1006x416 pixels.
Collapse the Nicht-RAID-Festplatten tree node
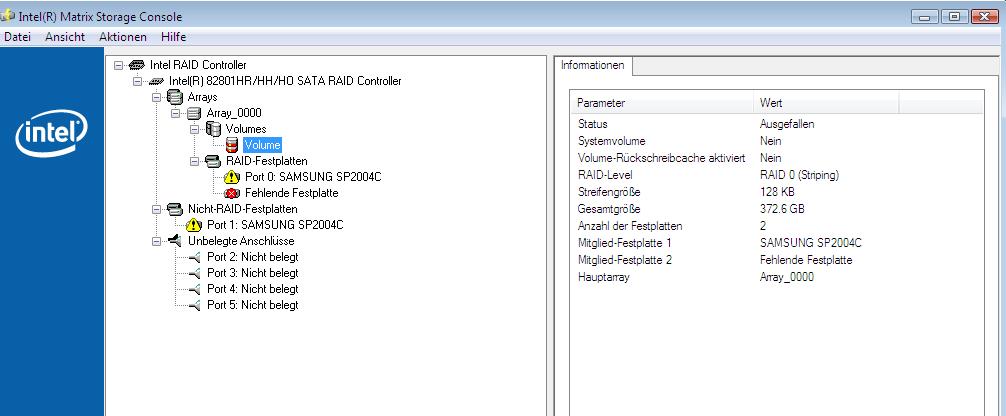coord(156,209)
